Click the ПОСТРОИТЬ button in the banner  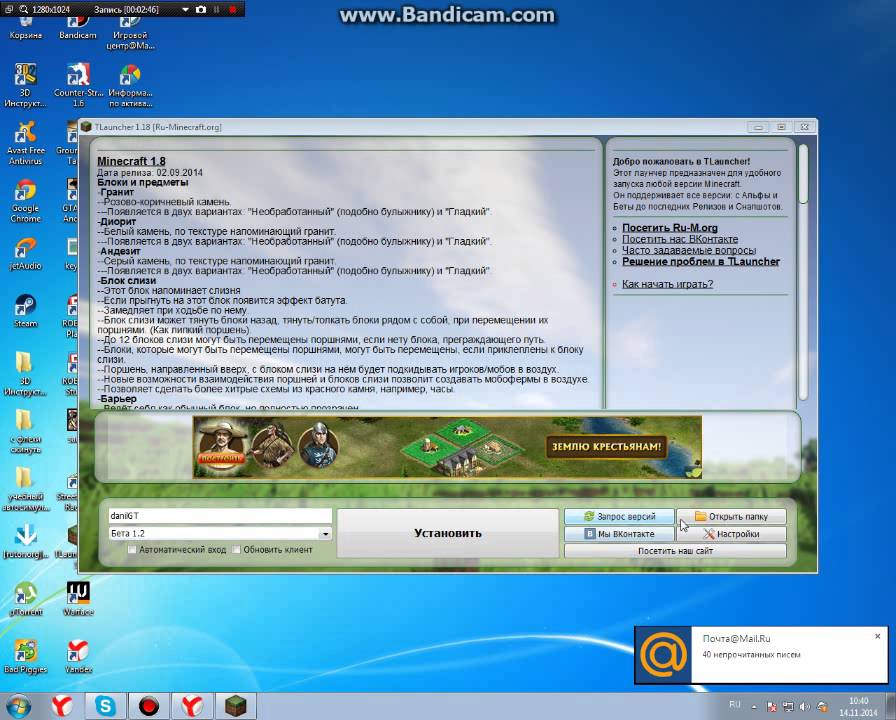point(221,458)
